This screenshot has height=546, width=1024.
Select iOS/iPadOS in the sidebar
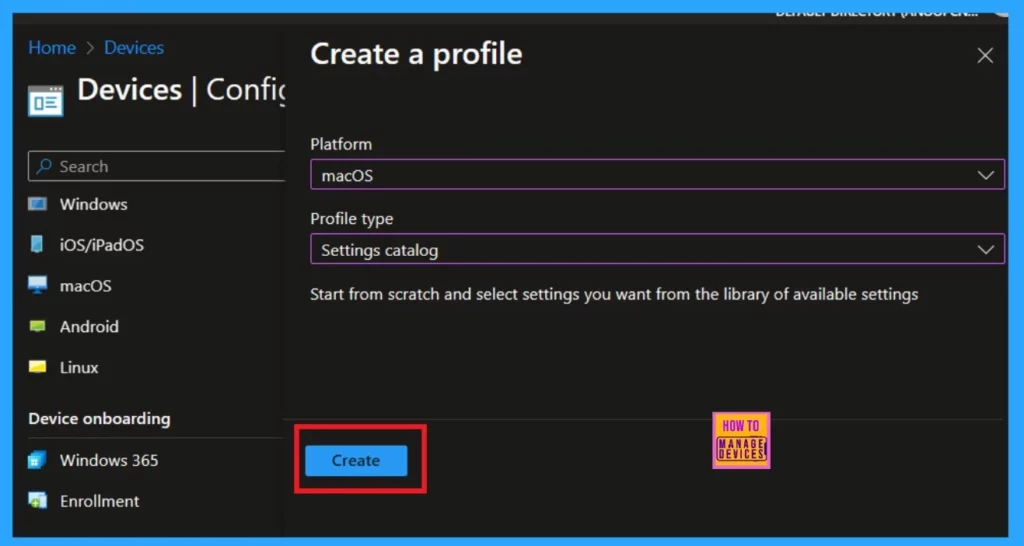click(102, 245)
